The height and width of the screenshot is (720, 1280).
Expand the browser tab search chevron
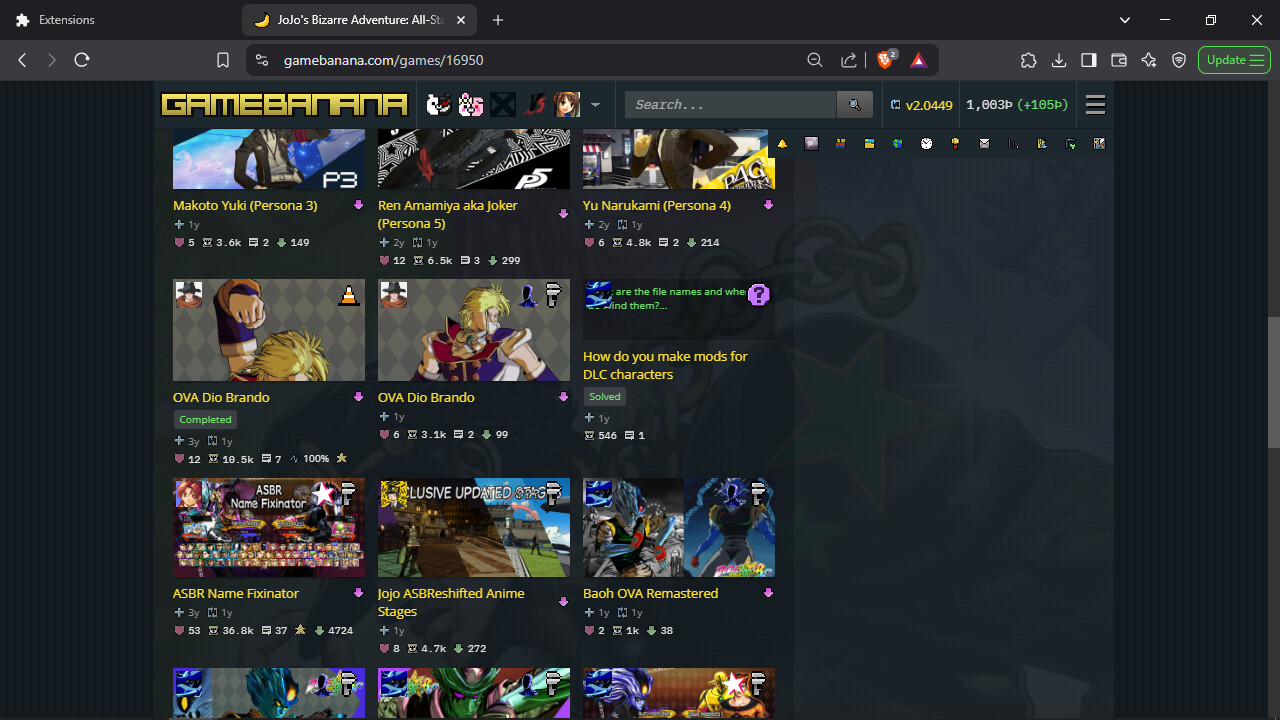1125,20
